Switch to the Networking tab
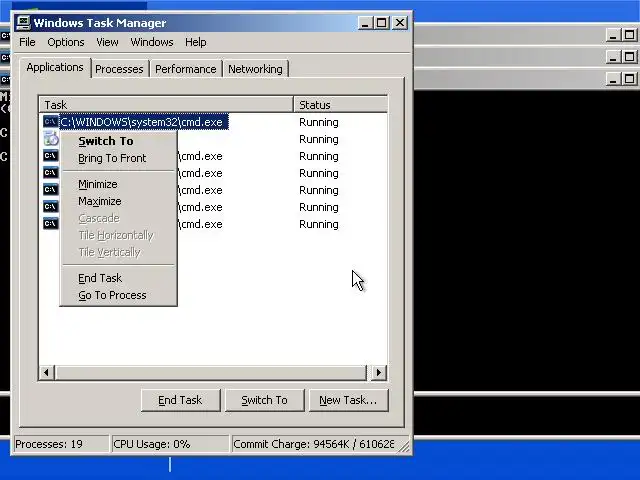640x480 pixels. pyautogui.click(x=255, y=69)
